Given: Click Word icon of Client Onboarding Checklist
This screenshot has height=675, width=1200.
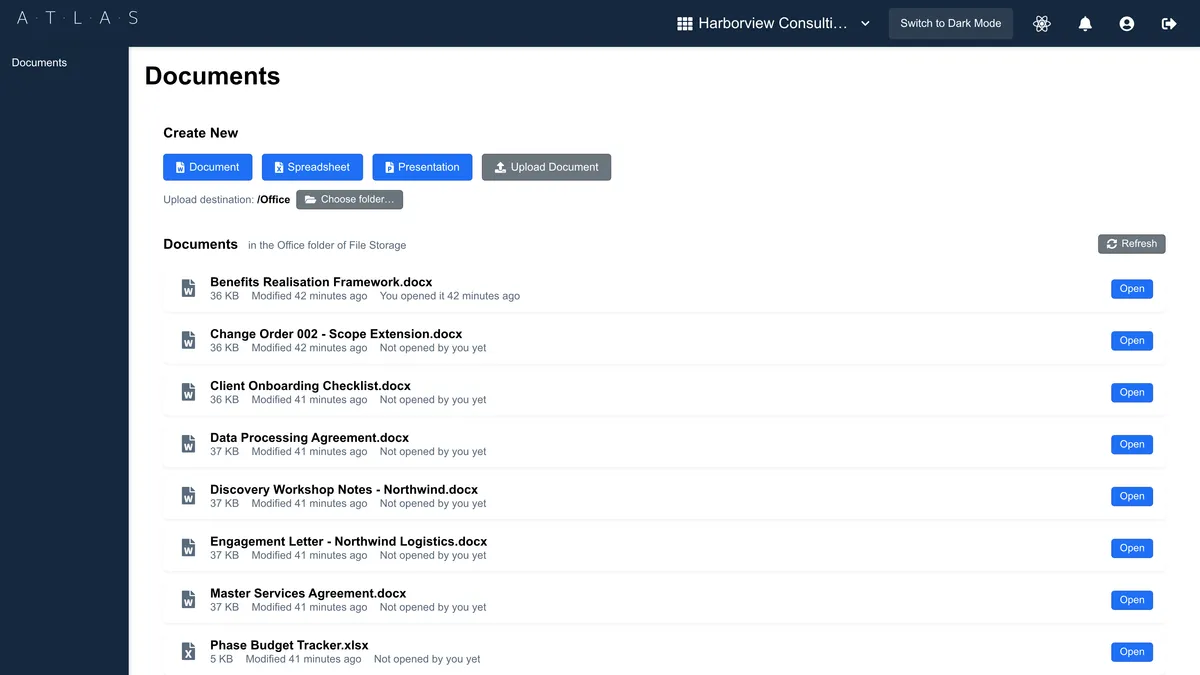Looking at the screenshot, I should (188, 392).
